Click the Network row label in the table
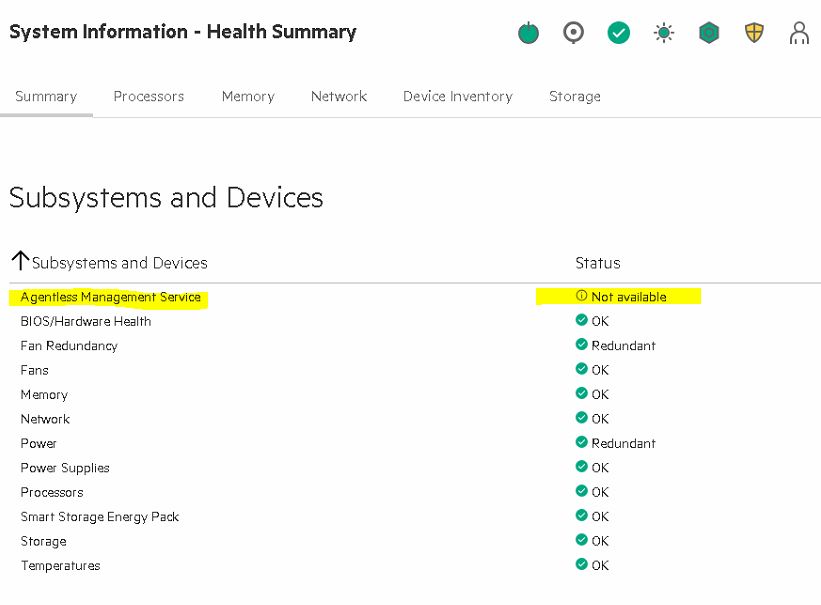Screen dimensions: 821x605 pyautogui.click(x=45, y=419)
